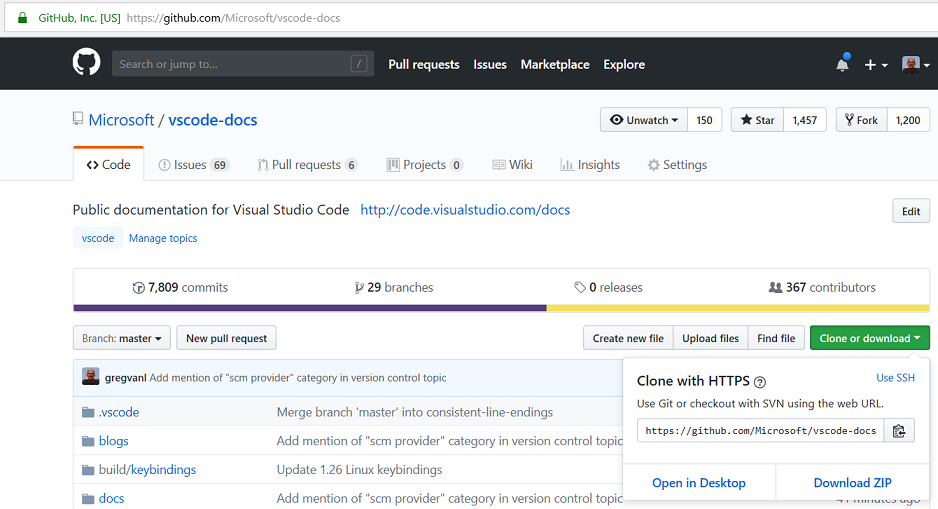The height and width of the screenshot is (509, 938).
Task: Click the contributors people icon
Action: [x=775, y=287]
